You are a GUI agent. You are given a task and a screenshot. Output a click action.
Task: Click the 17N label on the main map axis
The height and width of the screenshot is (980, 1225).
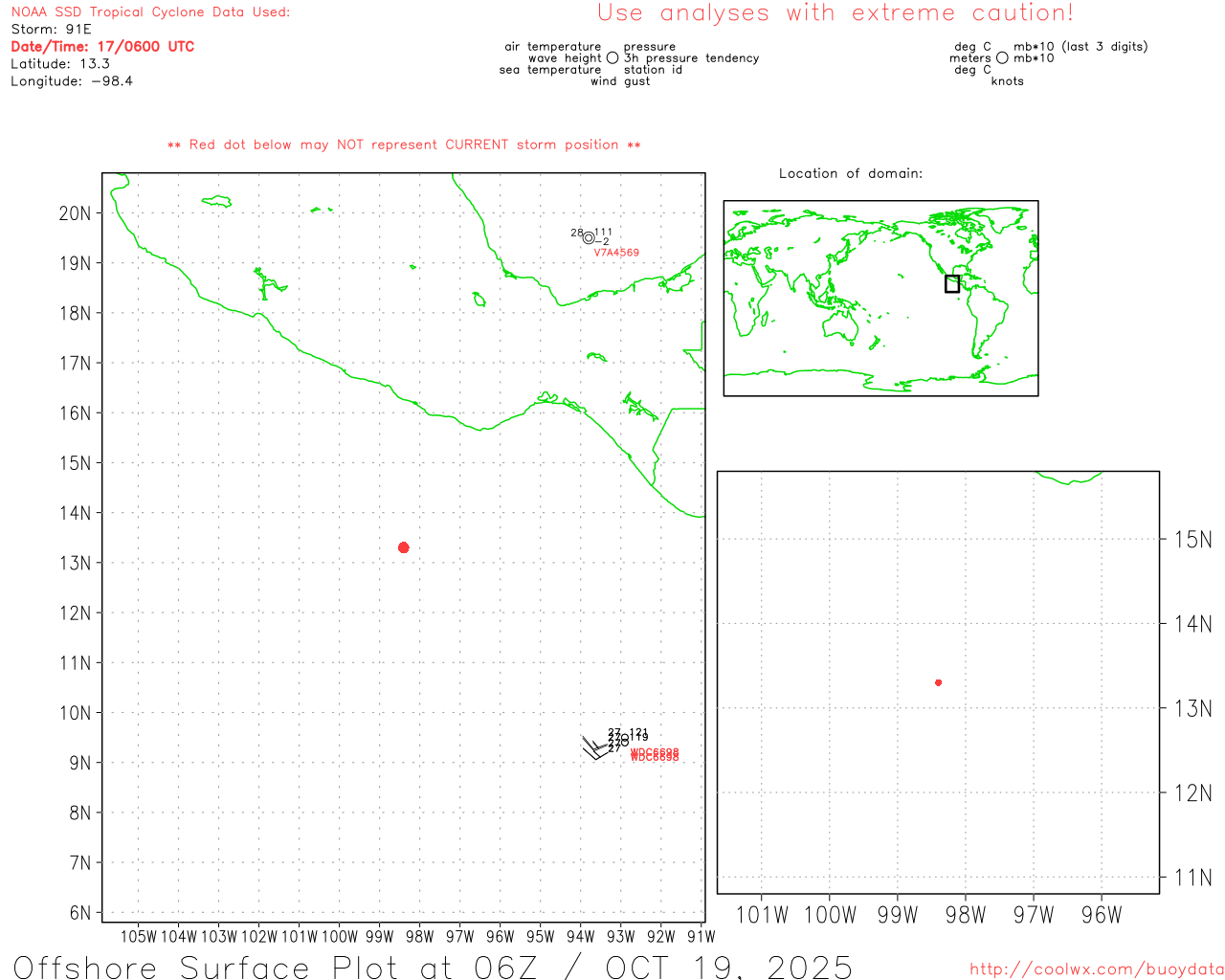[x=75, y=364]
